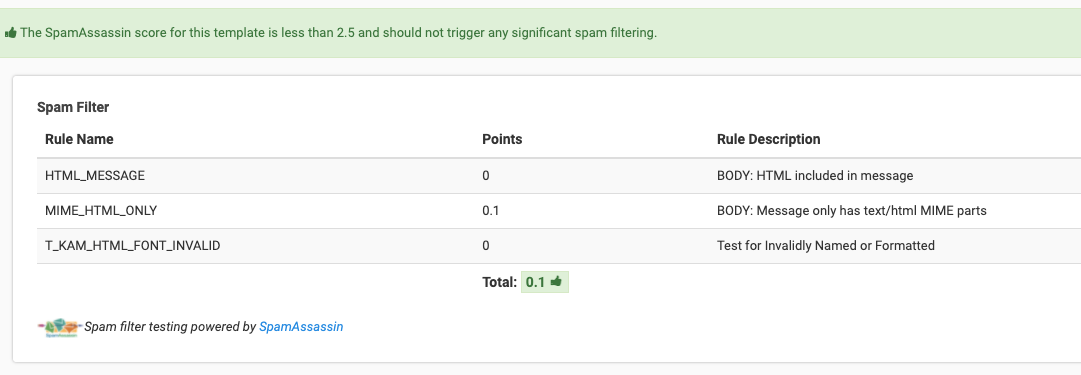
Task: Click 'BODY: HTML included in message' description
Action: tap(815, 176)
